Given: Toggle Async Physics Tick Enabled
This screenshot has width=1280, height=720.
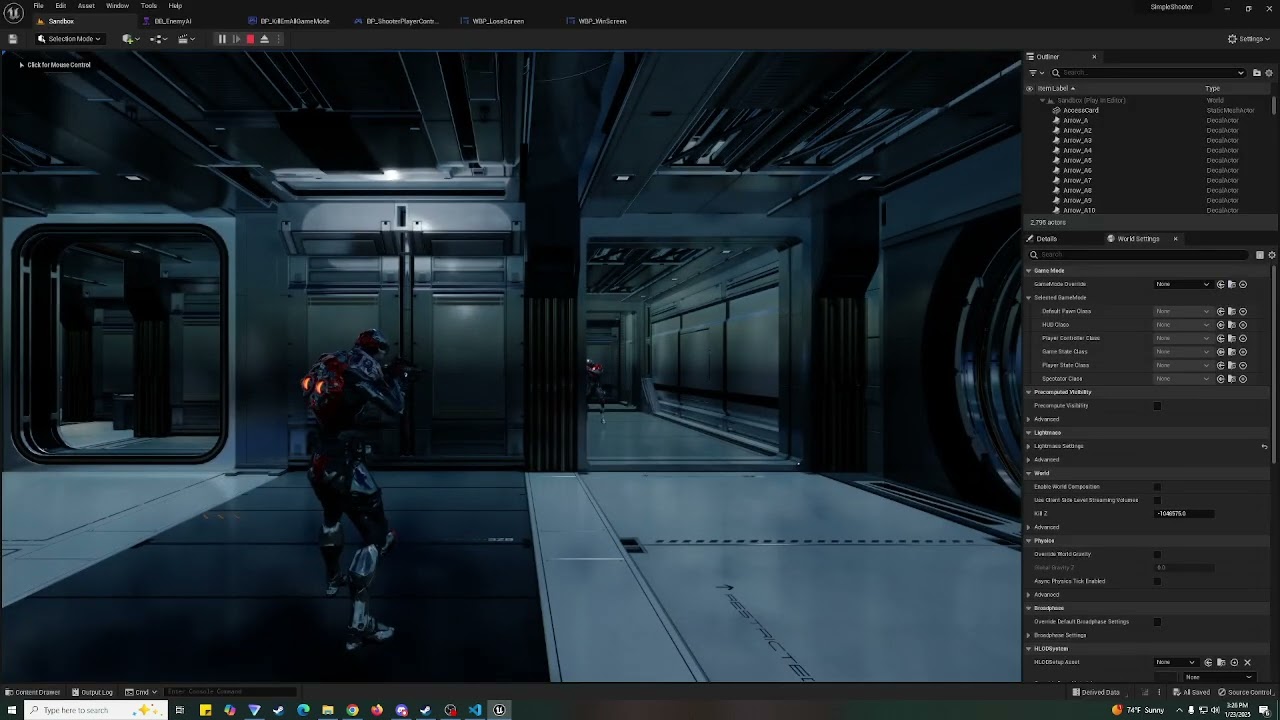Looking at the screenshot, I should [x=1157, y=581].
